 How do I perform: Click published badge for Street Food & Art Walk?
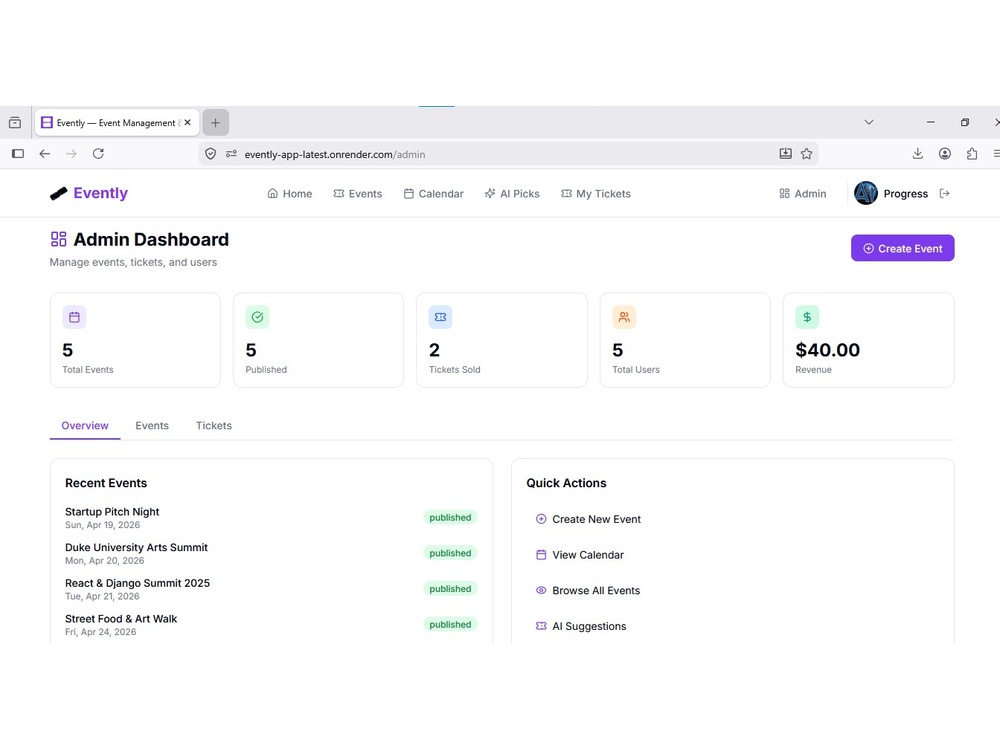(x=450, y=625)
